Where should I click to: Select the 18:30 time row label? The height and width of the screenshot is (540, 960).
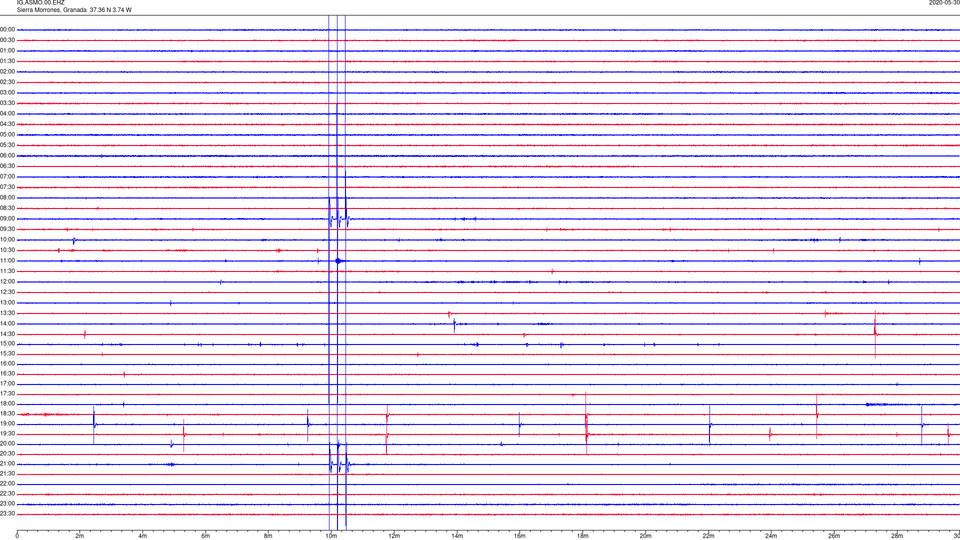tap(7, 414)
